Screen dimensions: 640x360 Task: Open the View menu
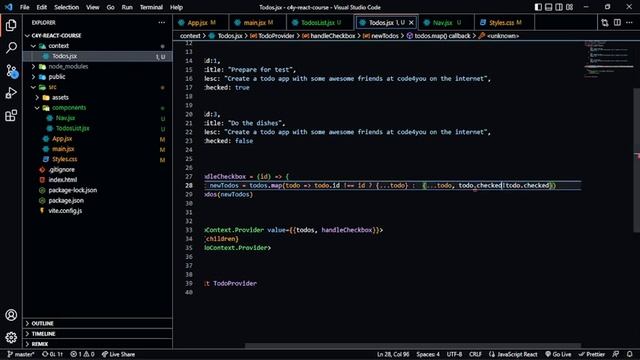click(93, 7)
